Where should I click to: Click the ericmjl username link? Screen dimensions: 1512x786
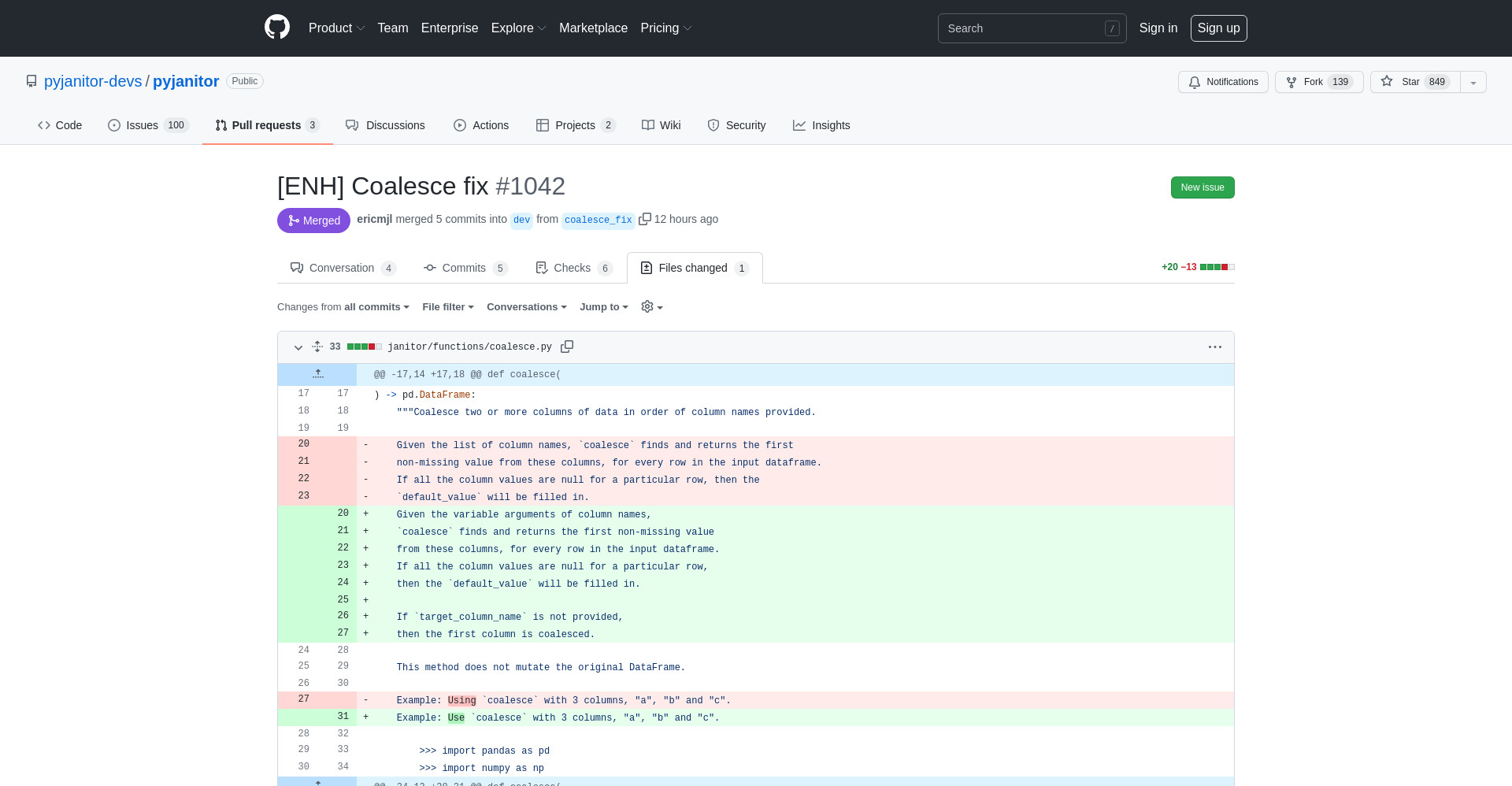pos(374,219)
